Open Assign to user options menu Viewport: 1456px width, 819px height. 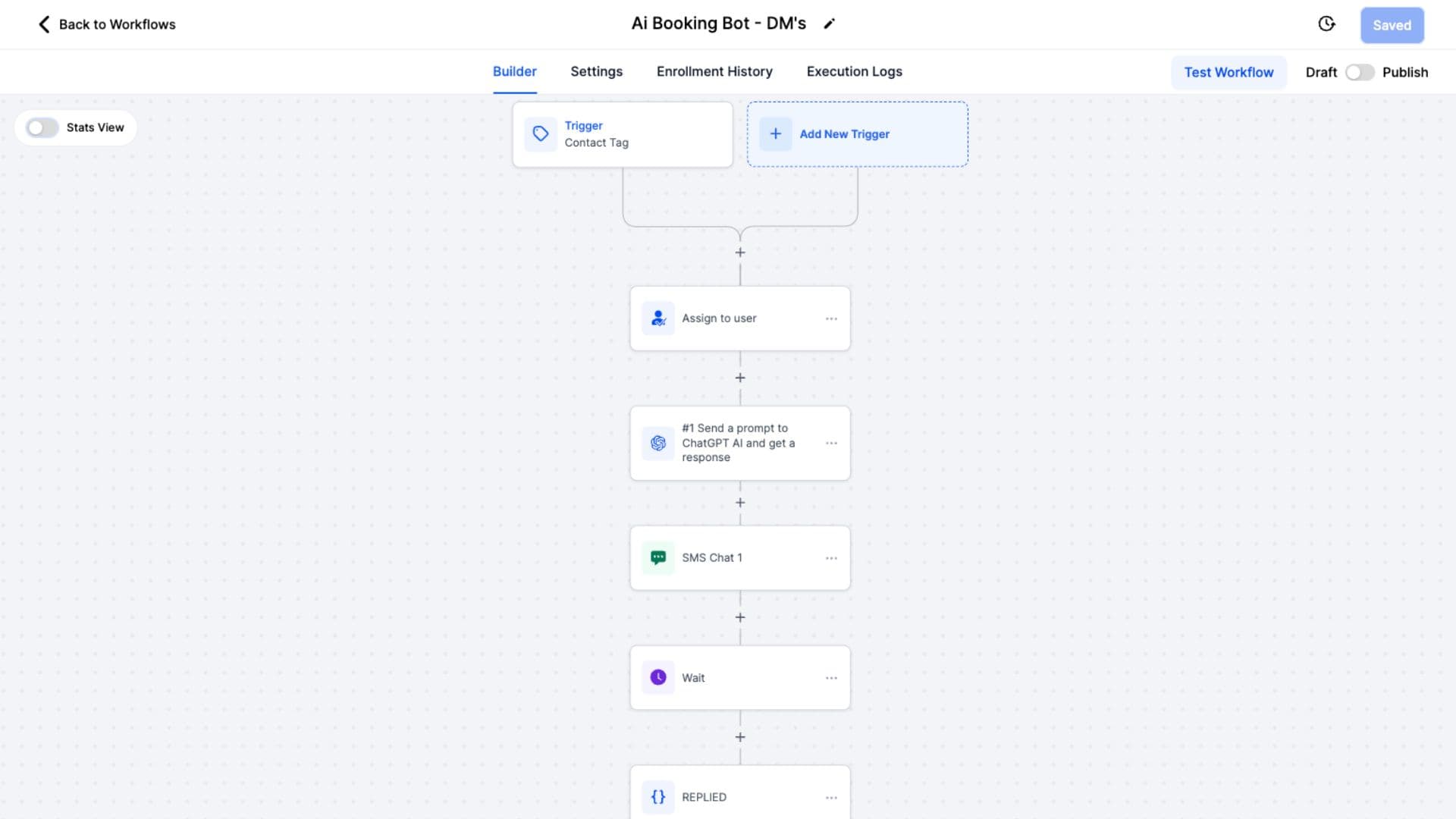click(x=831, y=318)
